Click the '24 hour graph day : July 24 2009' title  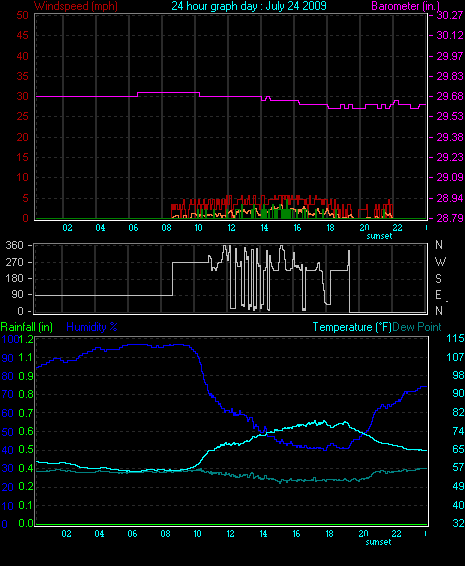249,6
